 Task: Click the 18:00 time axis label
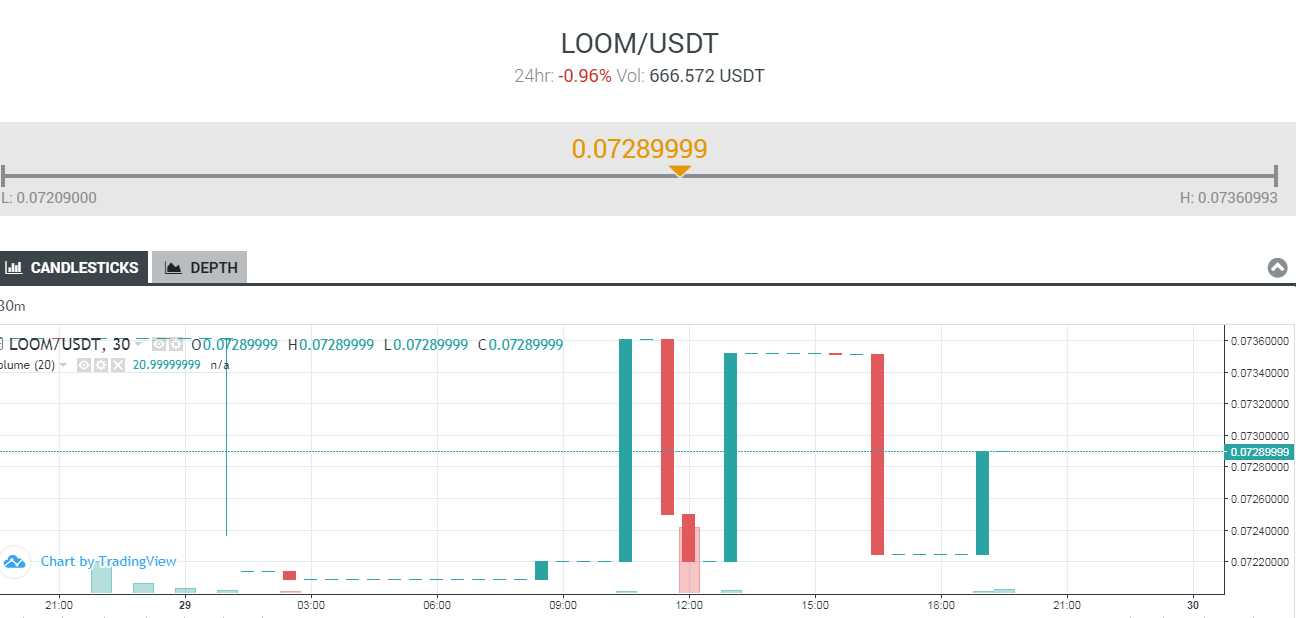(941, 605)
